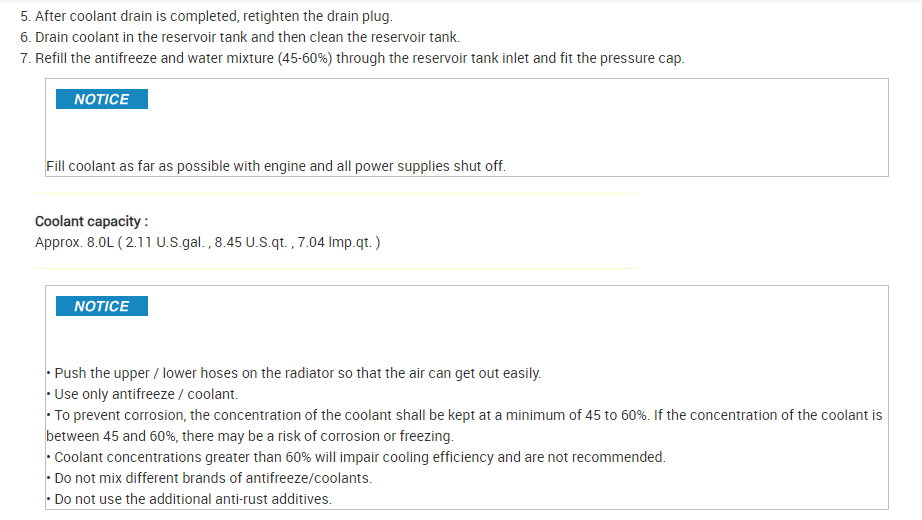
Task: Click the second blue NOTICE badge
Action: coord(101,306)
